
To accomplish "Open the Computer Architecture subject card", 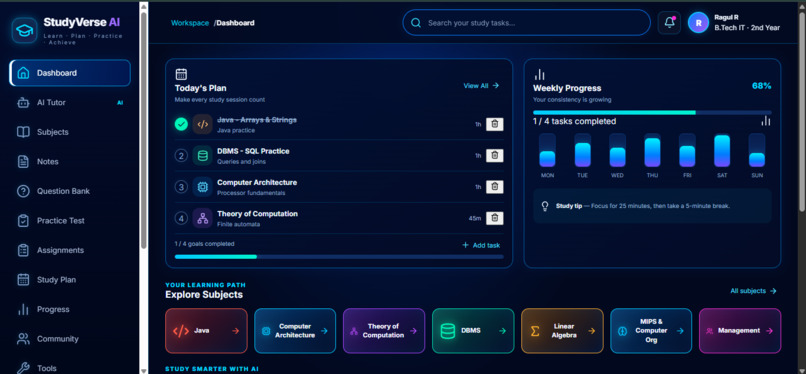I will [x=295, y=331].
